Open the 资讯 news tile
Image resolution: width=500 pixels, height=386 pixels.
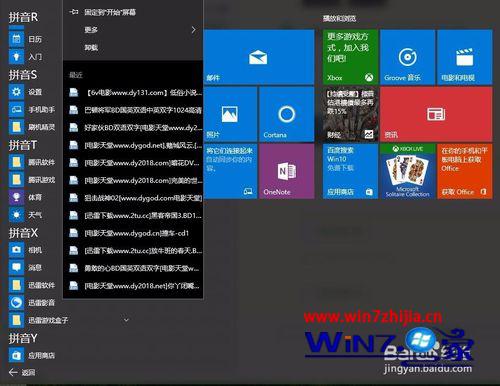click(x=436, y=114)
